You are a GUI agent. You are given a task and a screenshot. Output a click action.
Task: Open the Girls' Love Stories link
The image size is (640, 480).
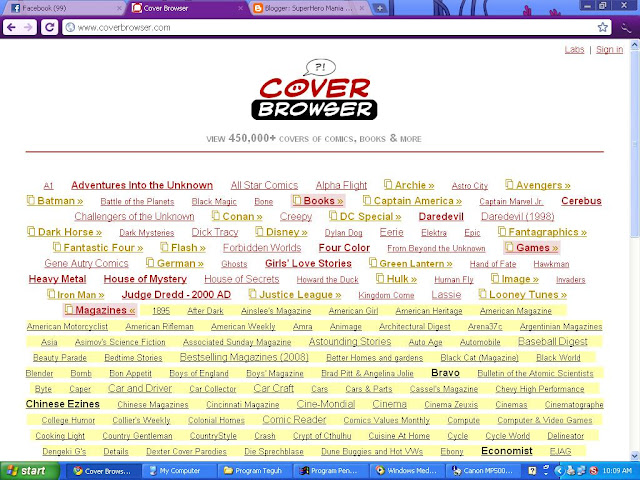click(308, 263)
